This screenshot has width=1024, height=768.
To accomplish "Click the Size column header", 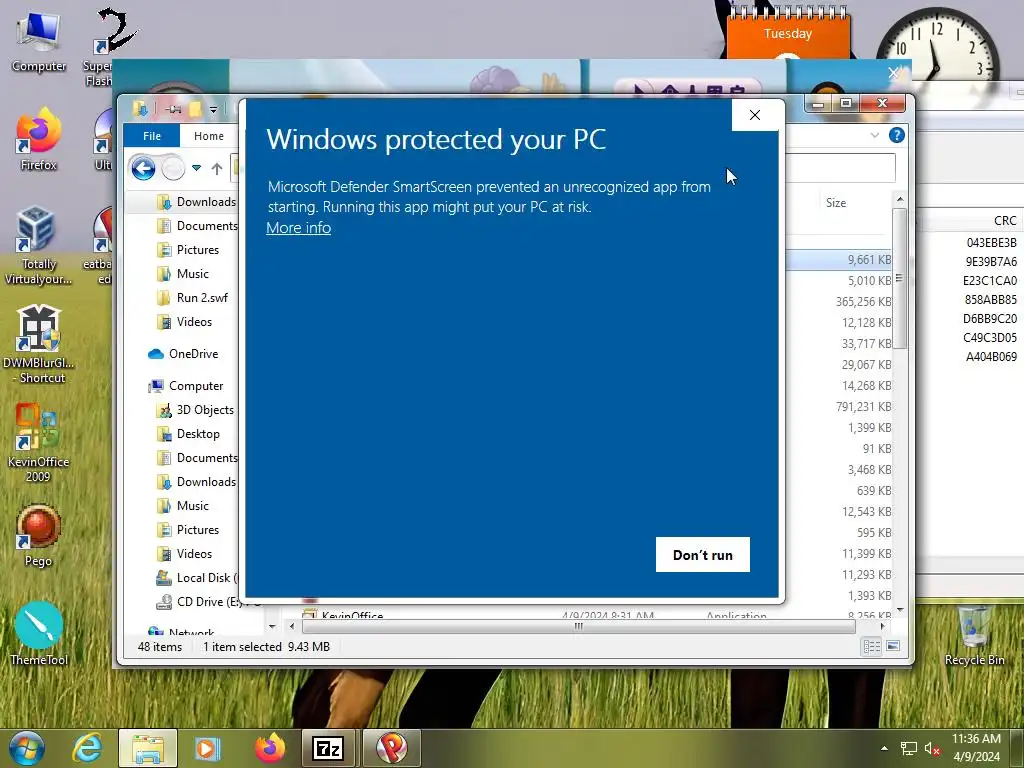I will [x=836, y=203].
